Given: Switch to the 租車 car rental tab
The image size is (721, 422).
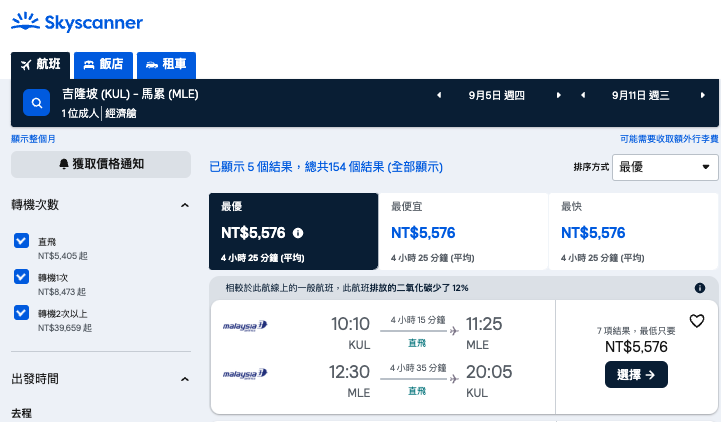Looking at the screenshot, I should coord(166,65).
